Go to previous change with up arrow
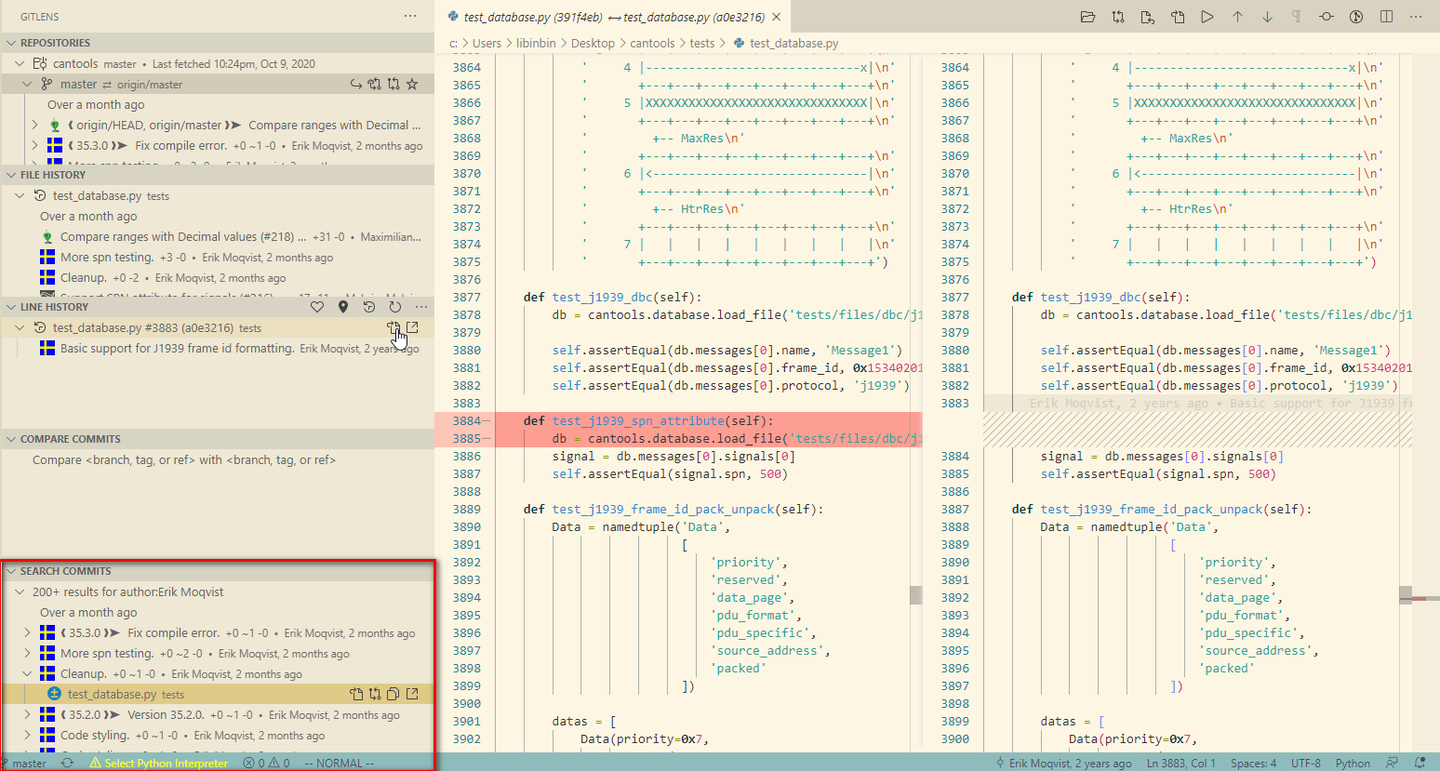The image size is (1440, 771). tap(1238, 17)
